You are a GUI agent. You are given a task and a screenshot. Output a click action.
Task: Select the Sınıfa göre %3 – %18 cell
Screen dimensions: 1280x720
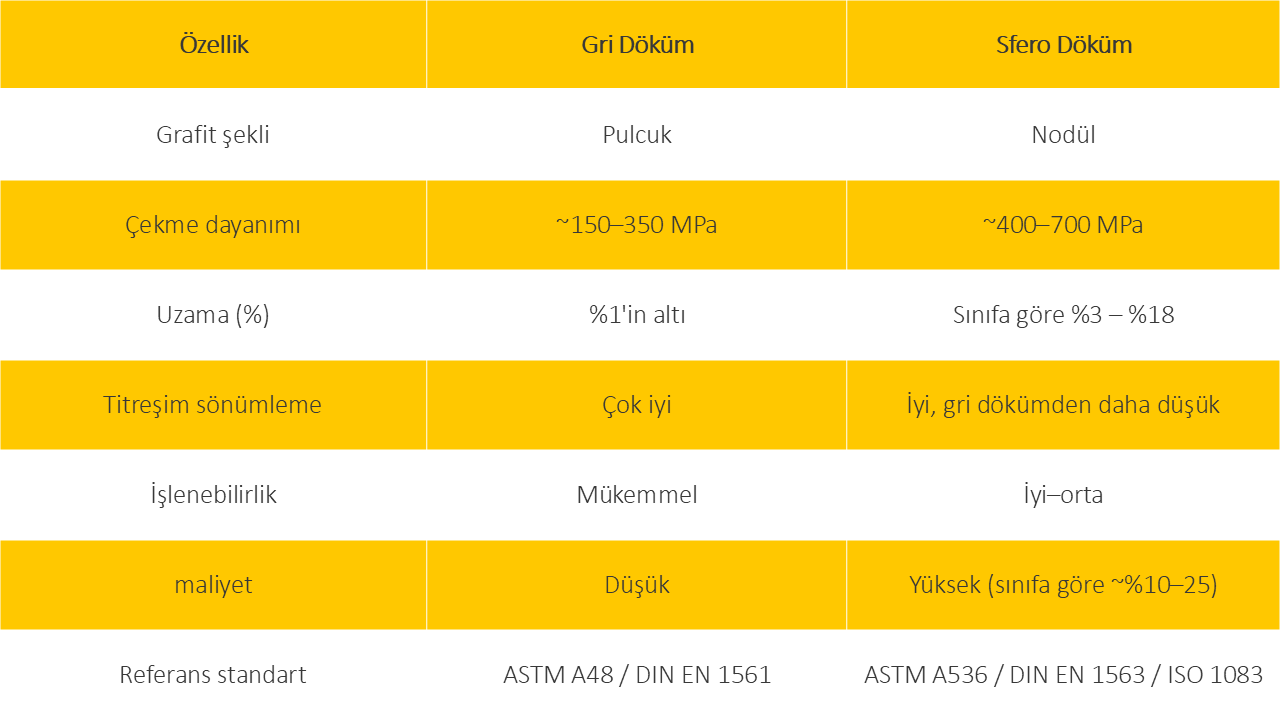(x=1063, y=315)
